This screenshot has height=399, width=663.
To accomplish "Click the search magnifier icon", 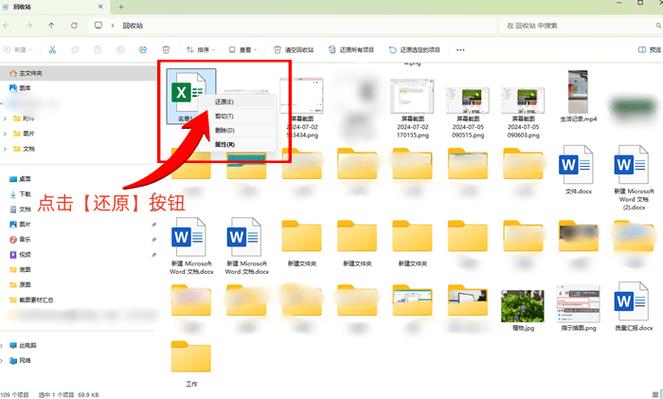I will point(658,26).
